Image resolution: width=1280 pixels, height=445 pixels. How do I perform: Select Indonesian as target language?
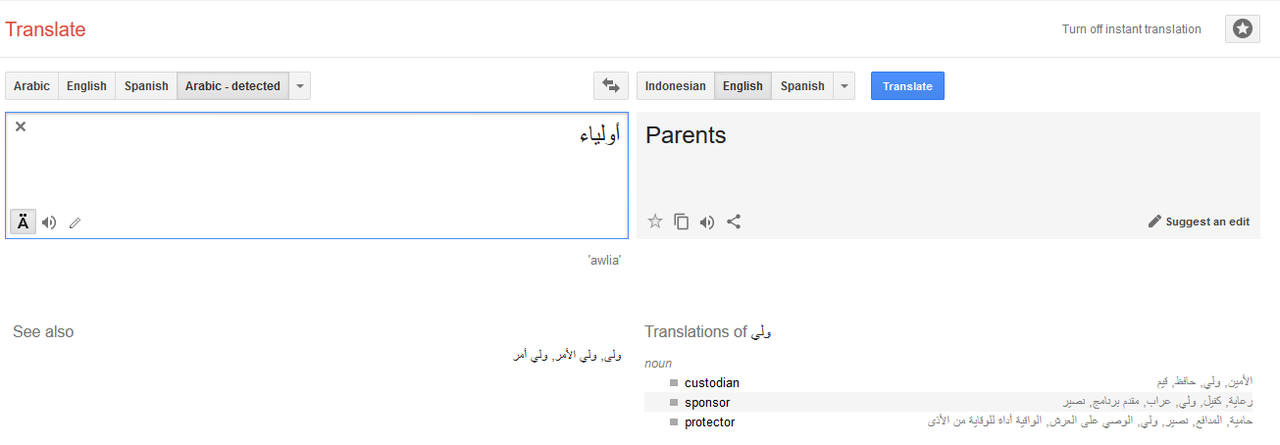click(x=675, y=86)
